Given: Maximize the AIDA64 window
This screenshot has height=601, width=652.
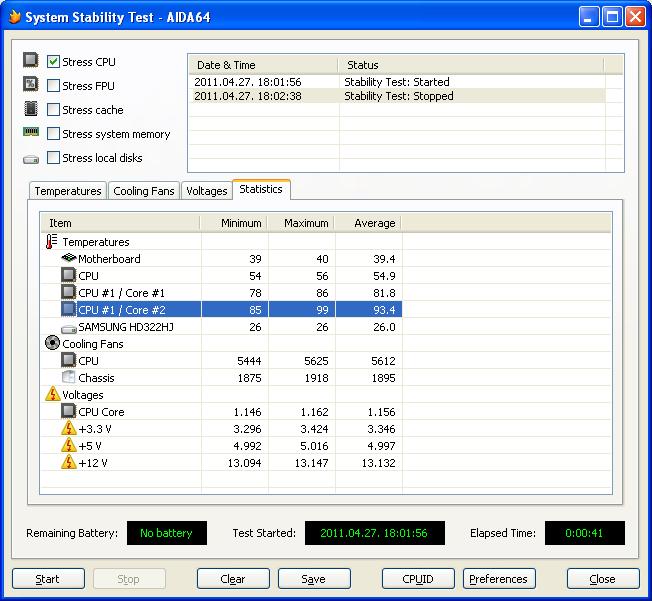Looking at the screenshot, I should pos(612,17).
